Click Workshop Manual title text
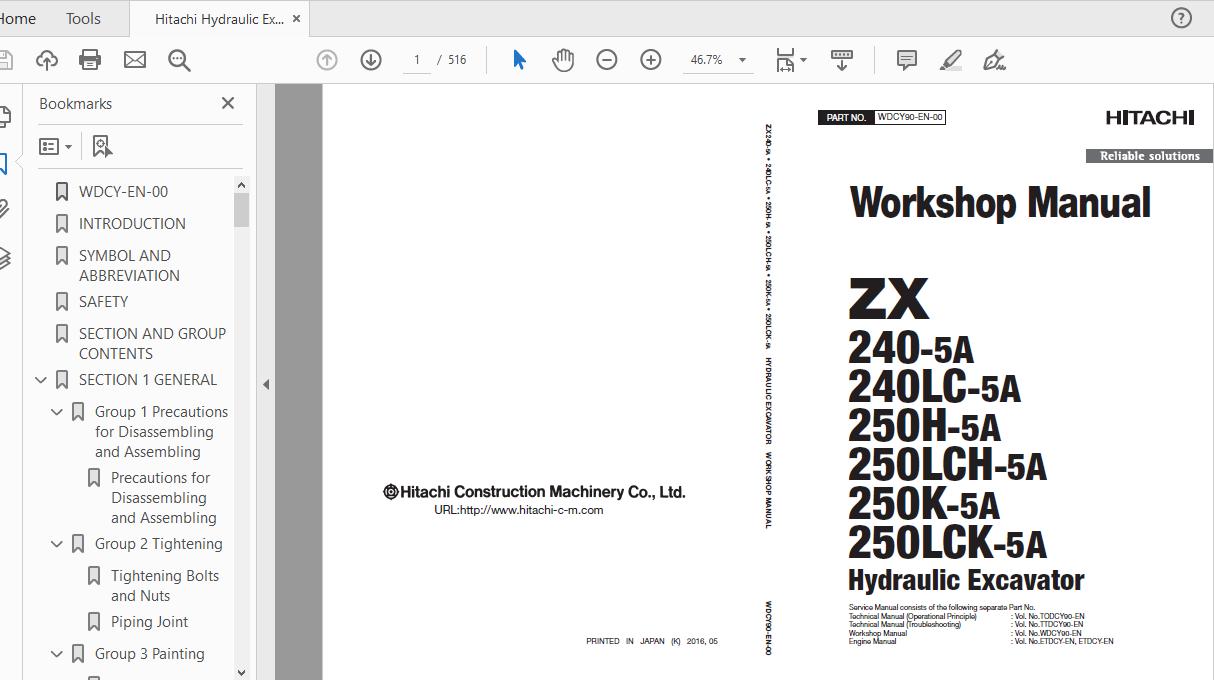The height and width of the screenshot is (680, 1214). pos(999,203)
